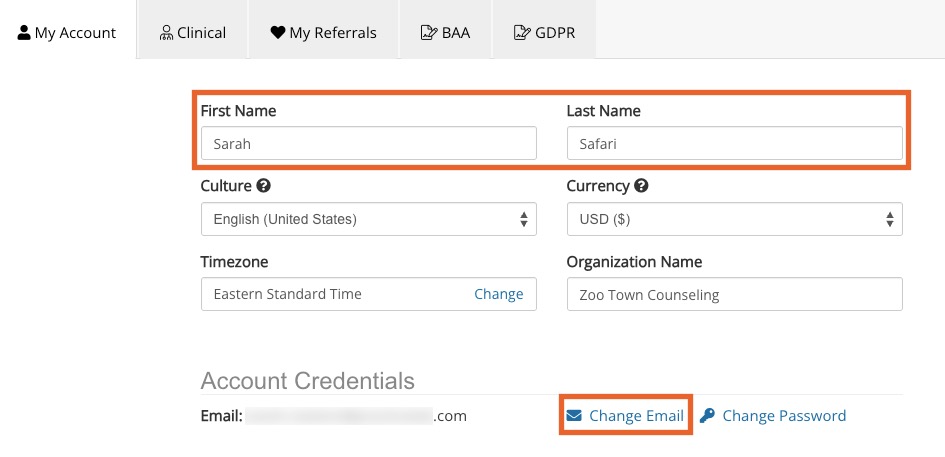Image resolution: width=945 pixels, height=457 pixels.
Task: Focus the First Name input field
Action: click(x=368, y=143)
